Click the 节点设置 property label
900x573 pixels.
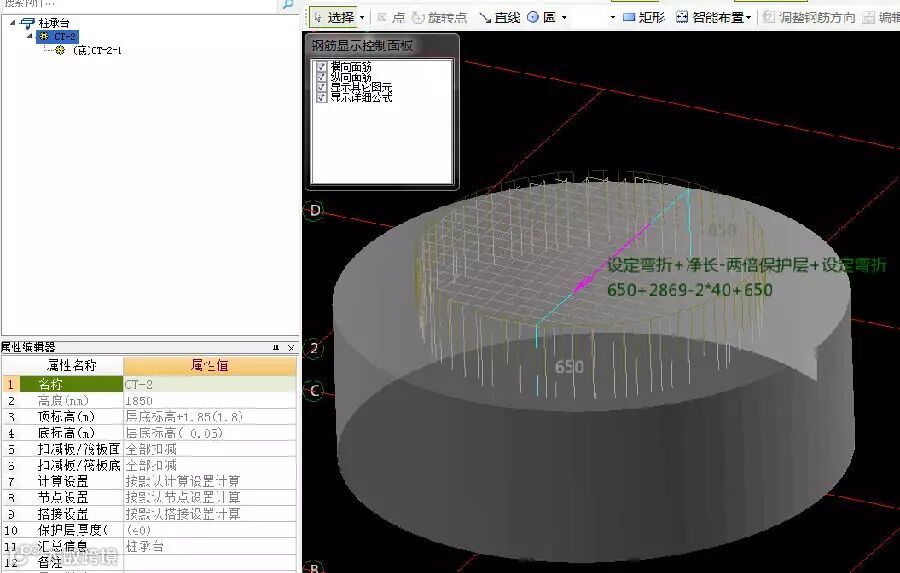71,497
